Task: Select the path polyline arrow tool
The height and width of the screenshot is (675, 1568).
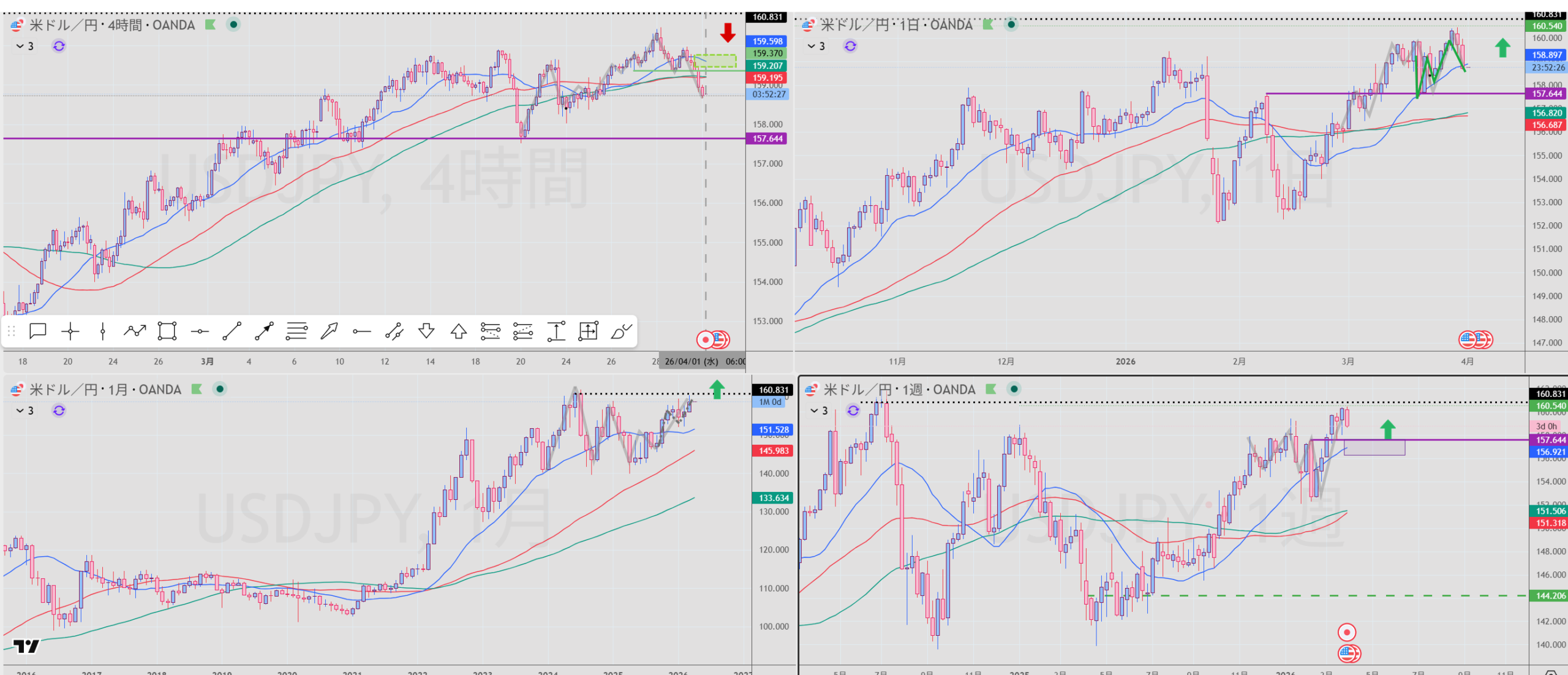Action: tap(135, 331)
